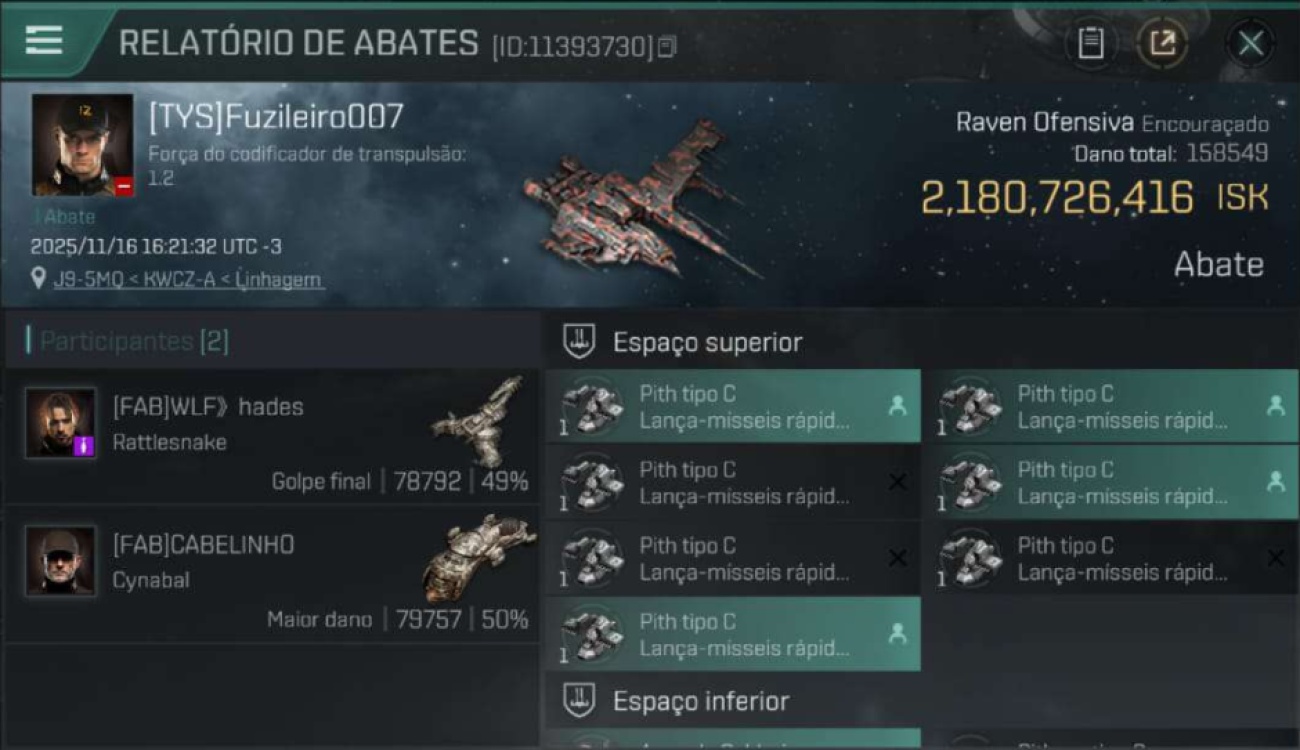The height and width of the screenshot is (750, 1300).
Task: Select the Cynabal participant row
Action: pyautogui.click(x=272, y=574)
